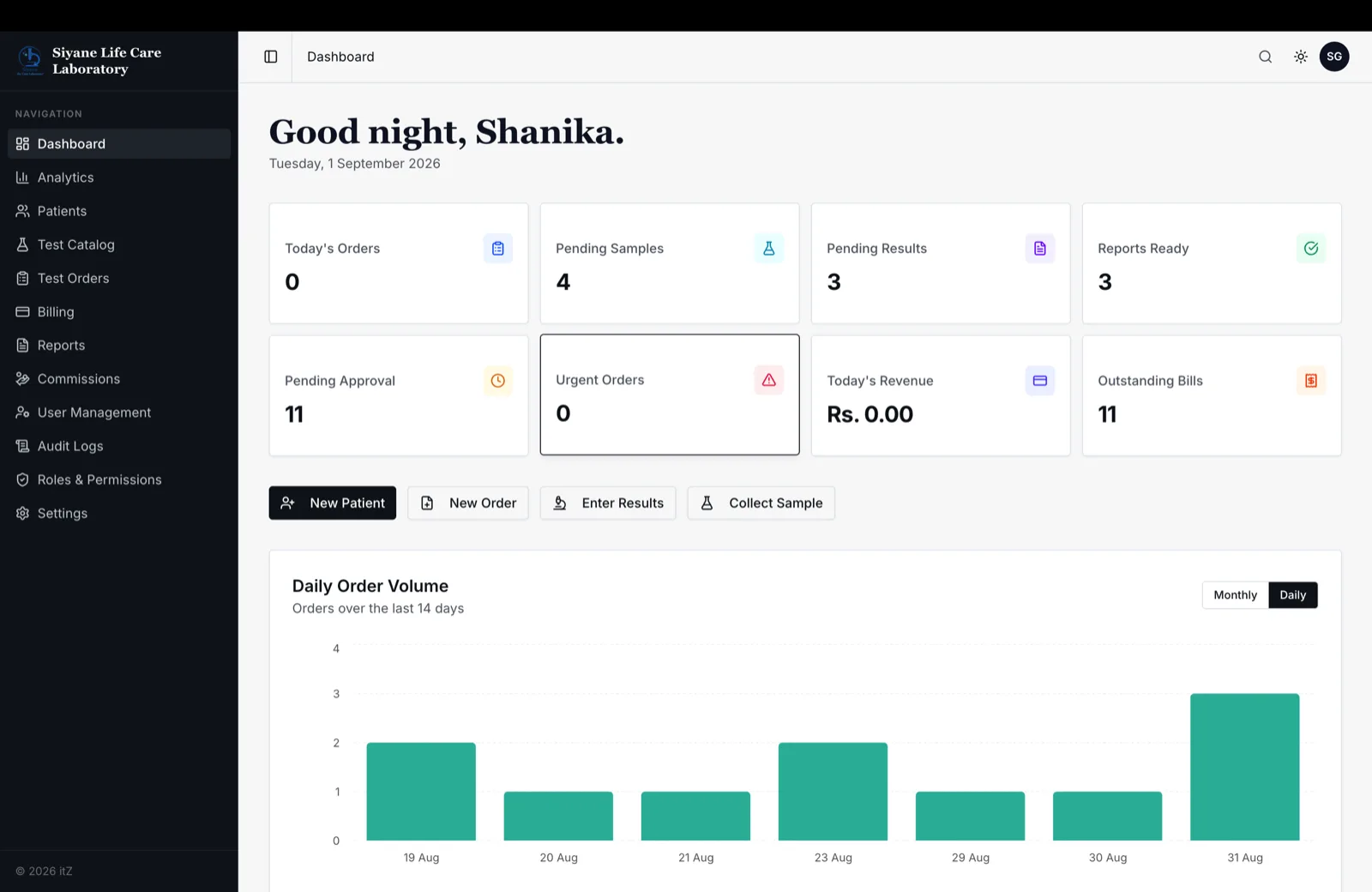Click the flask icon on Pending Samples card

(x=769, y=249)
